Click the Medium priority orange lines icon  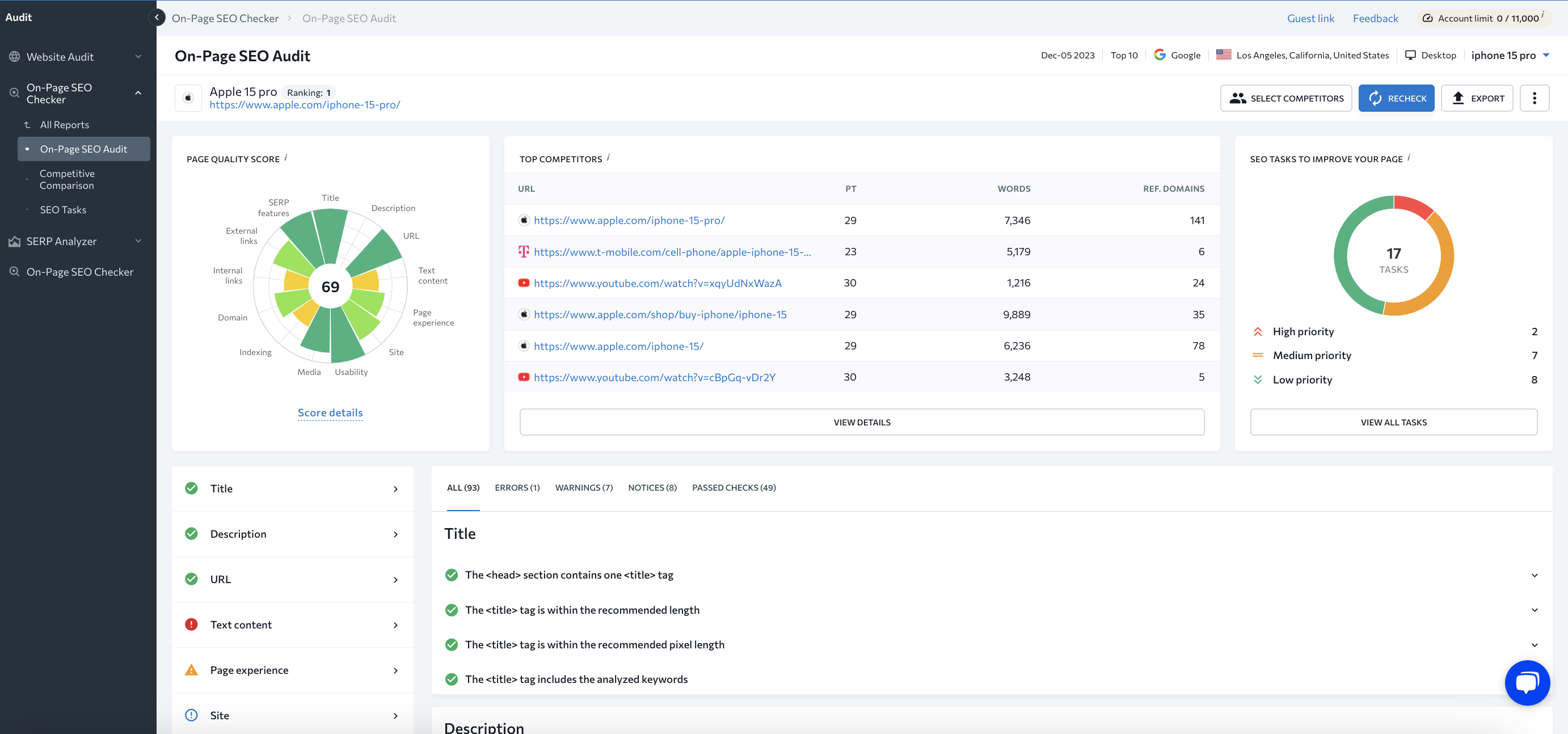[x=1258, y=356]
